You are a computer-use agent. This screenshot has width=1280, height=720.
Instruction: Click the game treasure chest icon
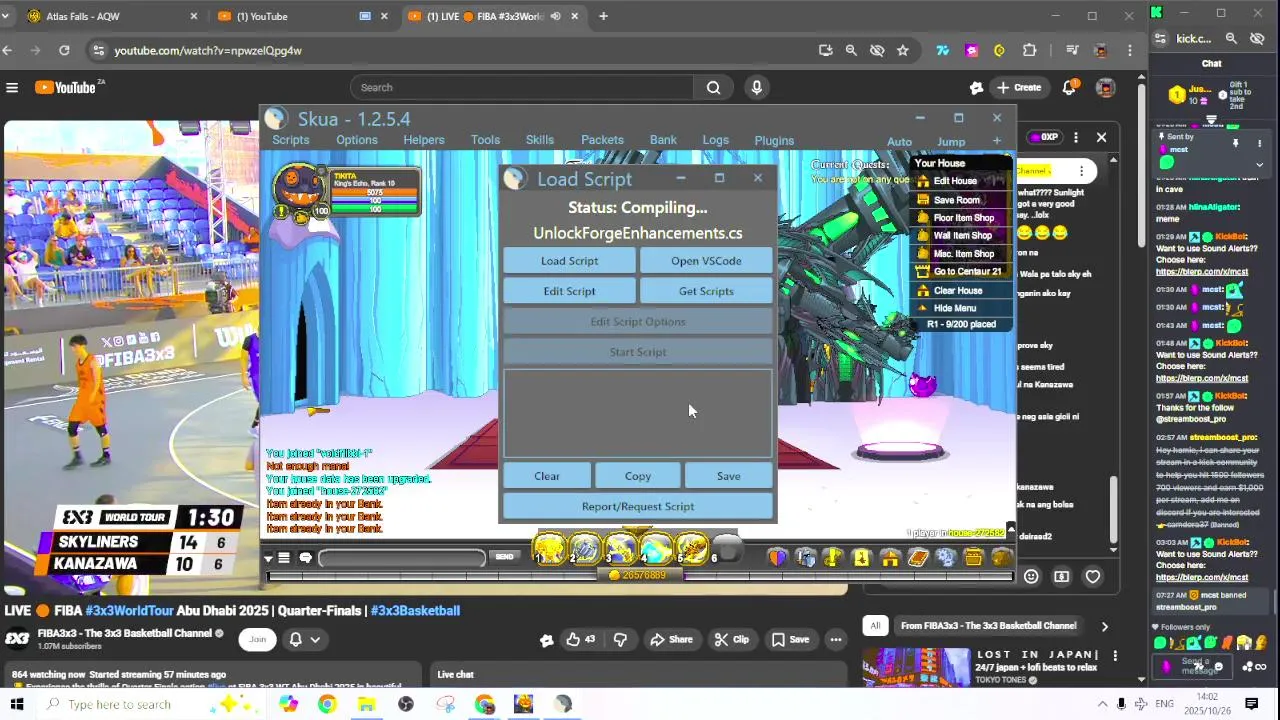(x=973, y=558)
